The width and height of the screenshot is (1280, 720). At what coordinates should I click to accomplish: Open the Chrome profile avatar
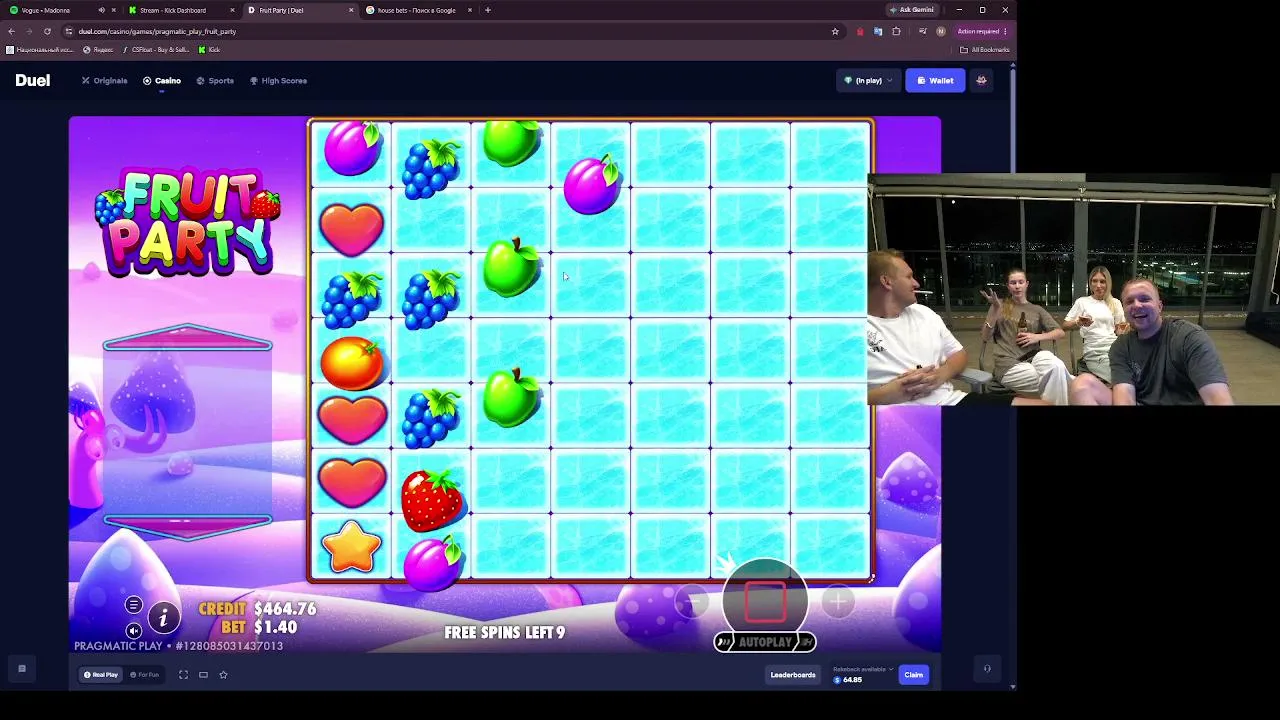tap(940, 31)
